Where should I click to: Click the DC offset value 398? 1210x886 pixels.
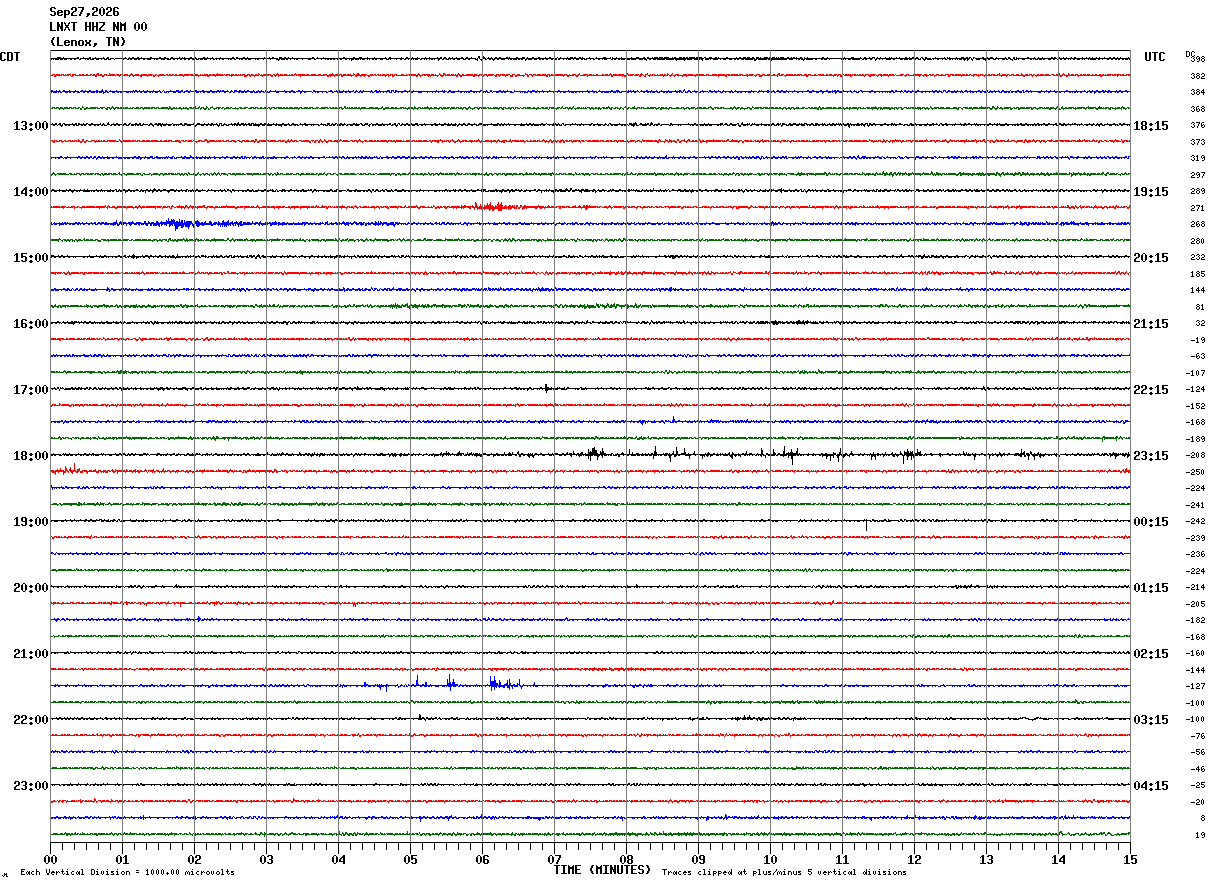point(1197,60)
